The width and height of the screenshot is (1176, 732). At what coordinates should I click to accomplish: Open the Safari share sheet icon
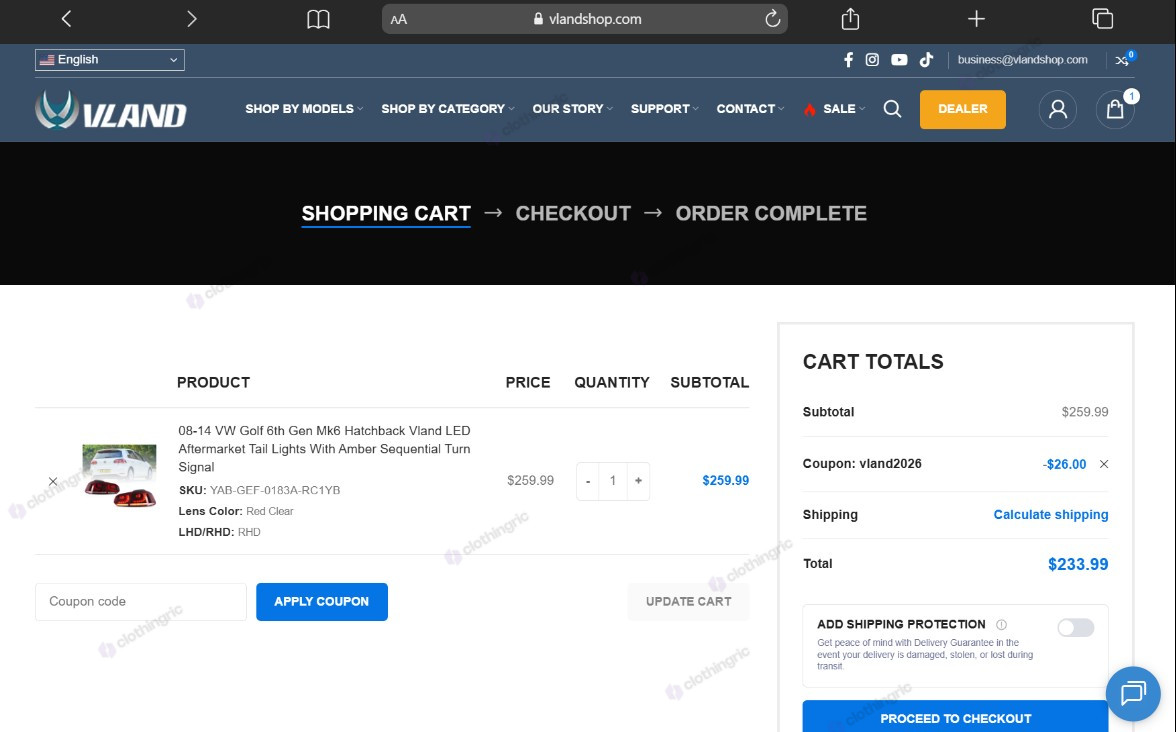click(850, 19)
